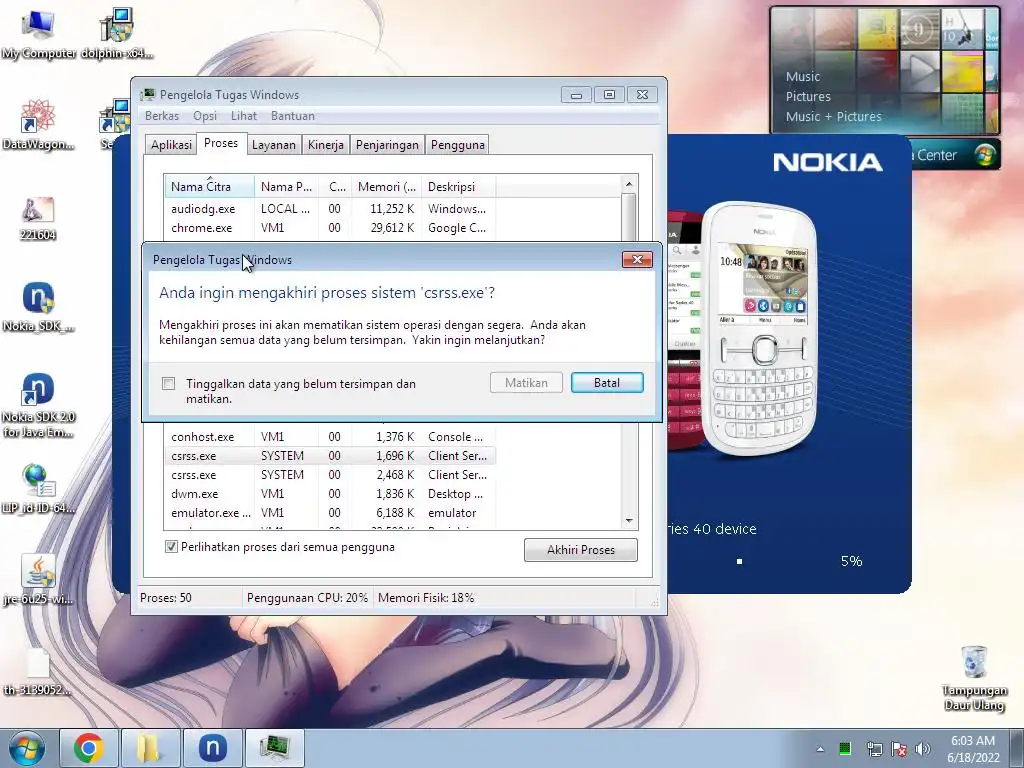This screenshot has width=1024, height=768.
Task: Select the Proses tab
Action: (x=221, y=143)
